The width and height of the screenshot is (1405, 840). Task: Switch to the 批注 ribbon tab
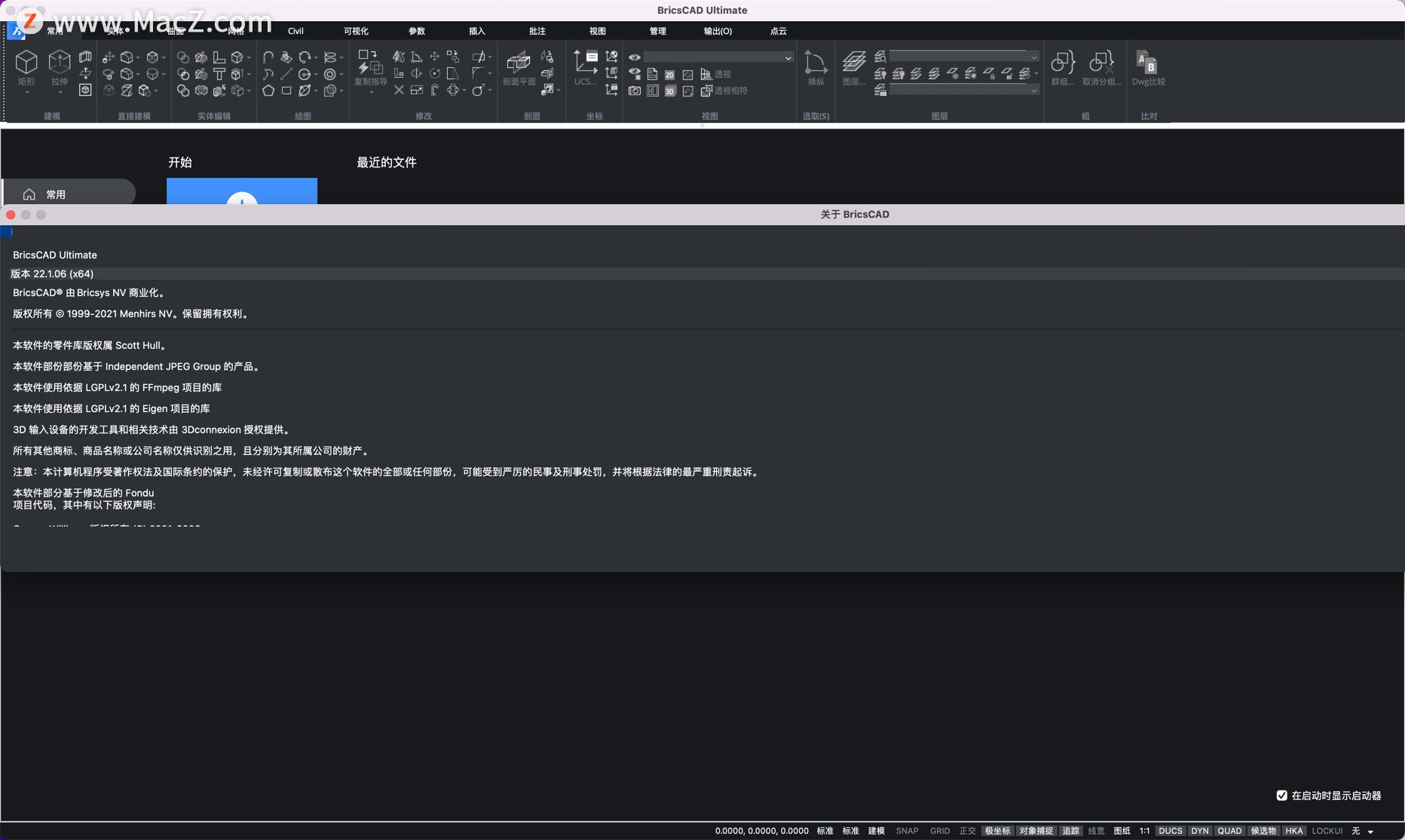point(537,31)
